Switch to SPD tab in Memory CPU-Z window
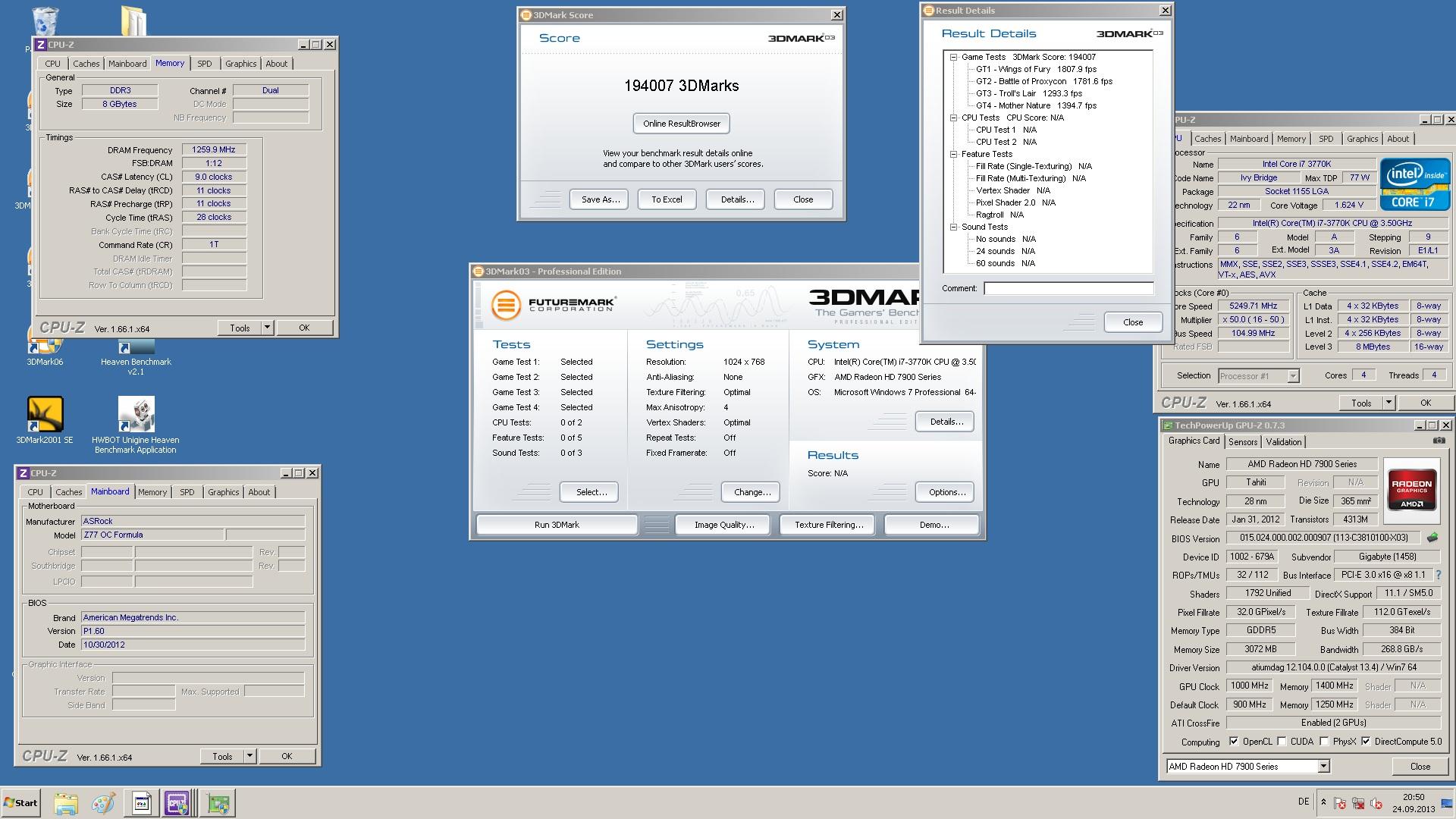This screenshot has width=1456, height=819. point(205,64)
